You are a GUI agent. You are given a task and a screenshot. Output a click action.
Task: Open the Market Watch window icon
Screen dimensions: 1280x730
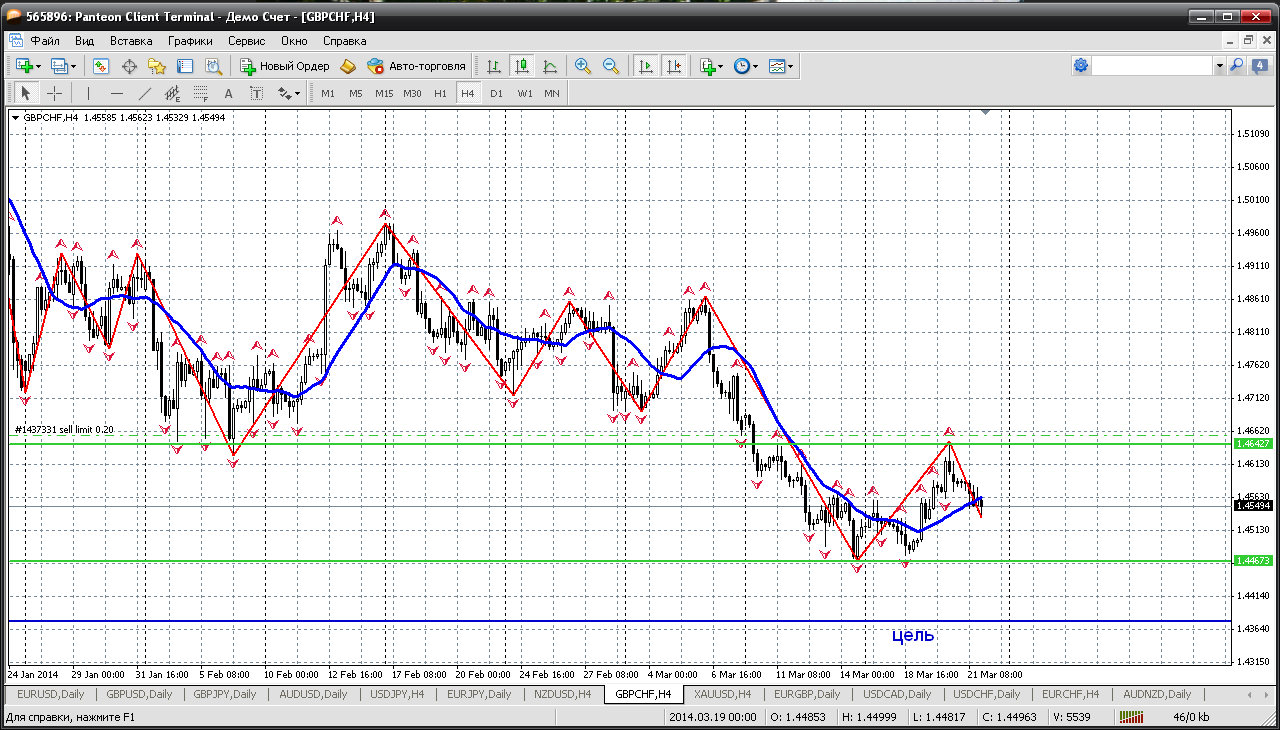point(101,66)
